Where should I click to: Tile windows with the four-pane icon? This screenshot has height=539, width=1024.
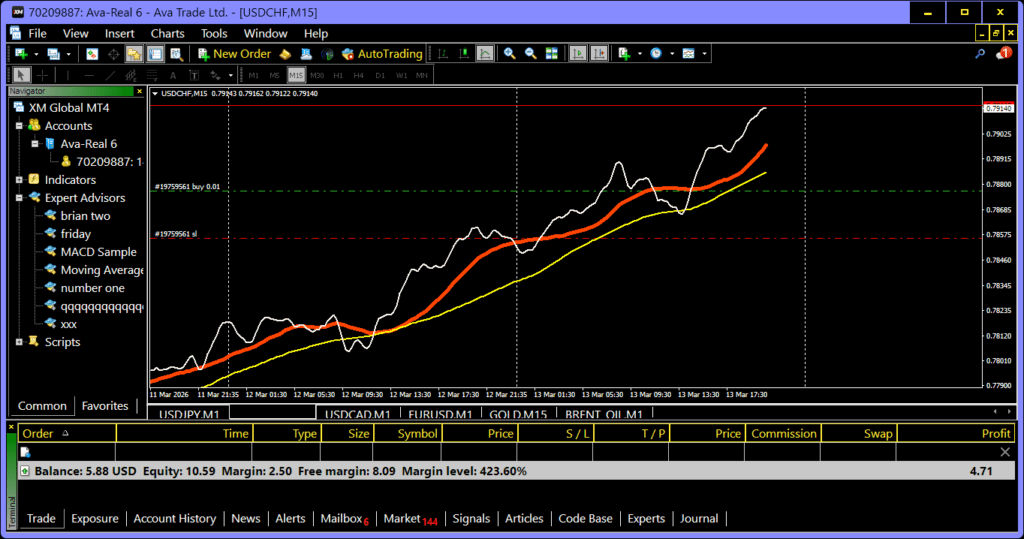click(x=552, y=54)
